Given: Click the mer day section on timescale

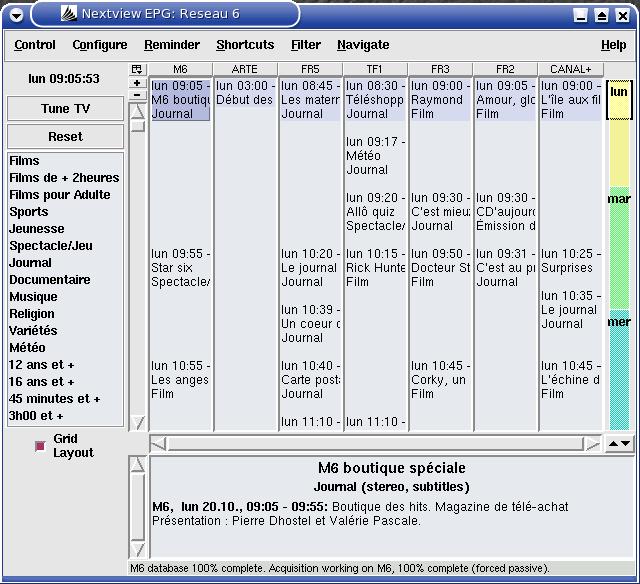Looking at the screenshot, I should pyautogui.click(x=619, y=370).
